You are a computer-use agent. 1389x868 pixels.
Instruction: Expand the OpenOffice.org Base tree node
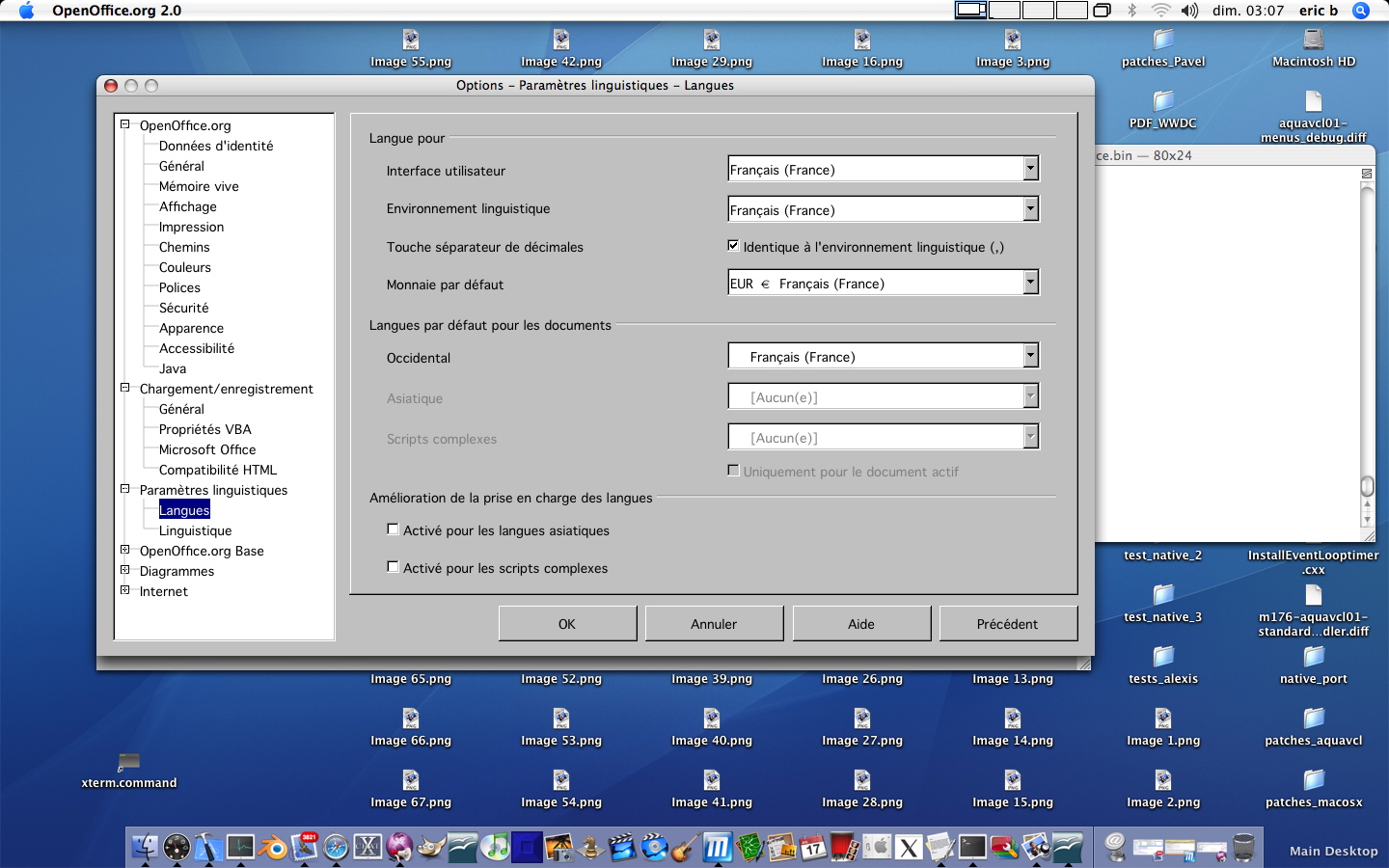pos(124,549)
